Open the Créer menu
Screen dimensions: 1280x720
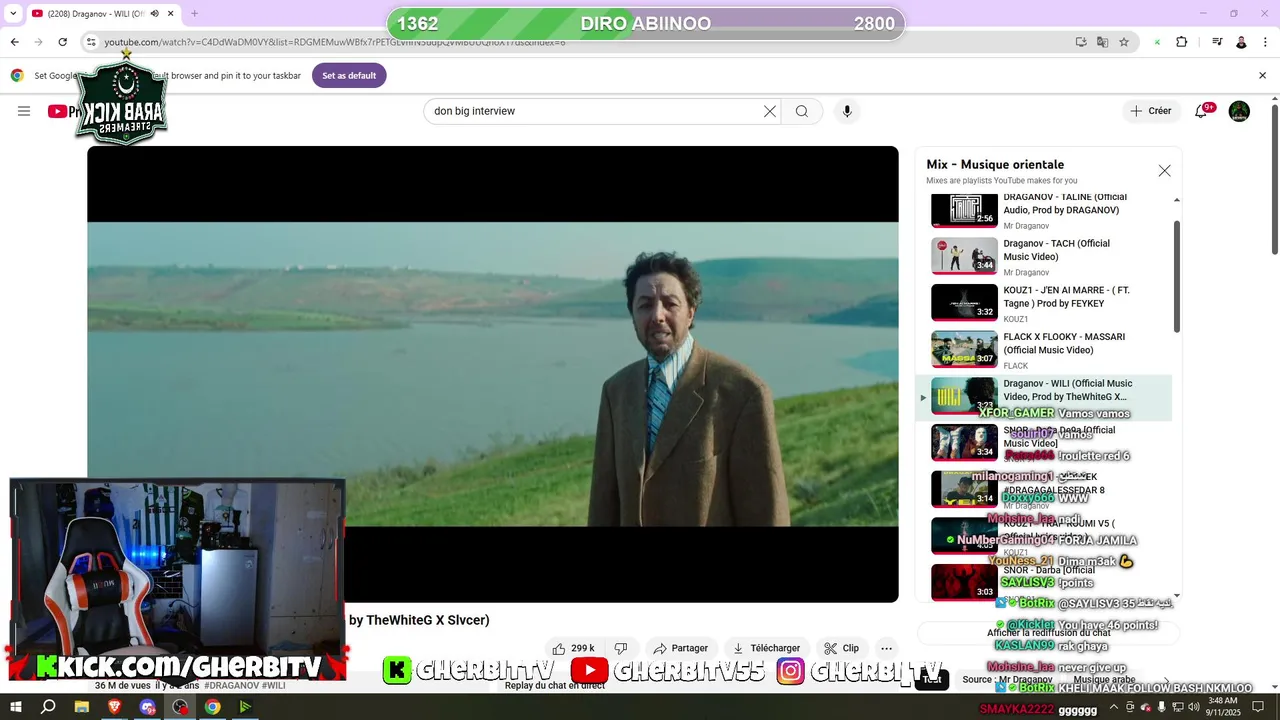point(1150,111)
